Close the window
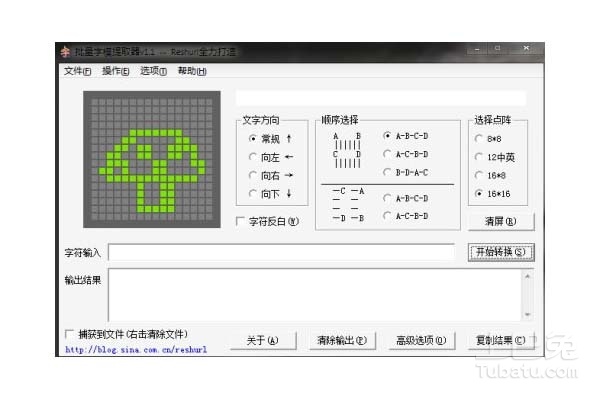Viewport: 600px width, 400px height. point(526,49)
